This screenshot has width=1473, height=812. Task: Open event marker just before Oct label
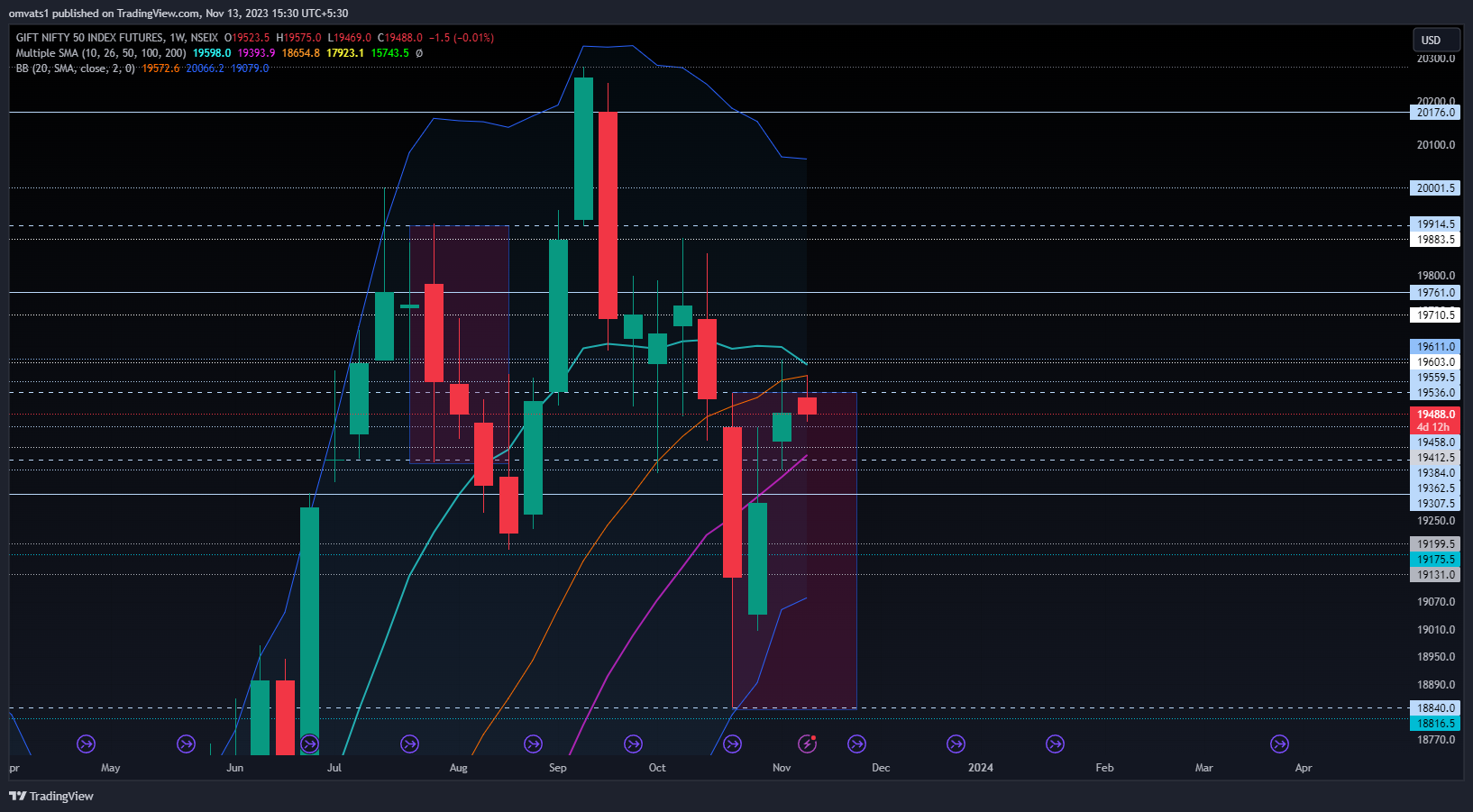(x=633, y=744)
